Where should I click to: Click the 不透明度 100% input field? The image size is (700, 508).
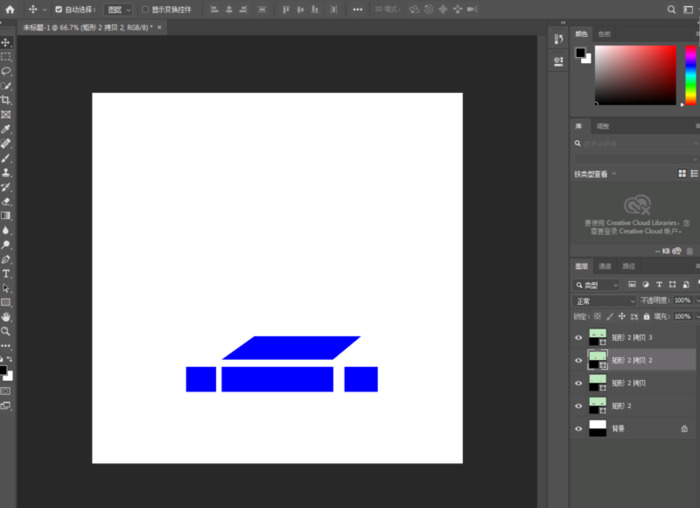click(x=682, y=300)
